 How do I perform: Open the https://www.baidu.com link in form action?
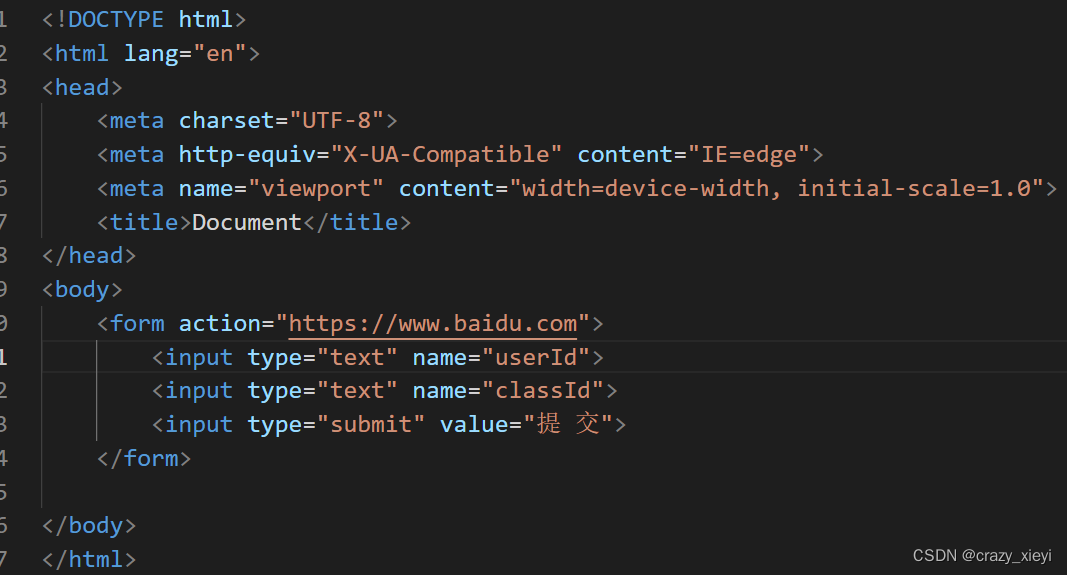[433, 324]
